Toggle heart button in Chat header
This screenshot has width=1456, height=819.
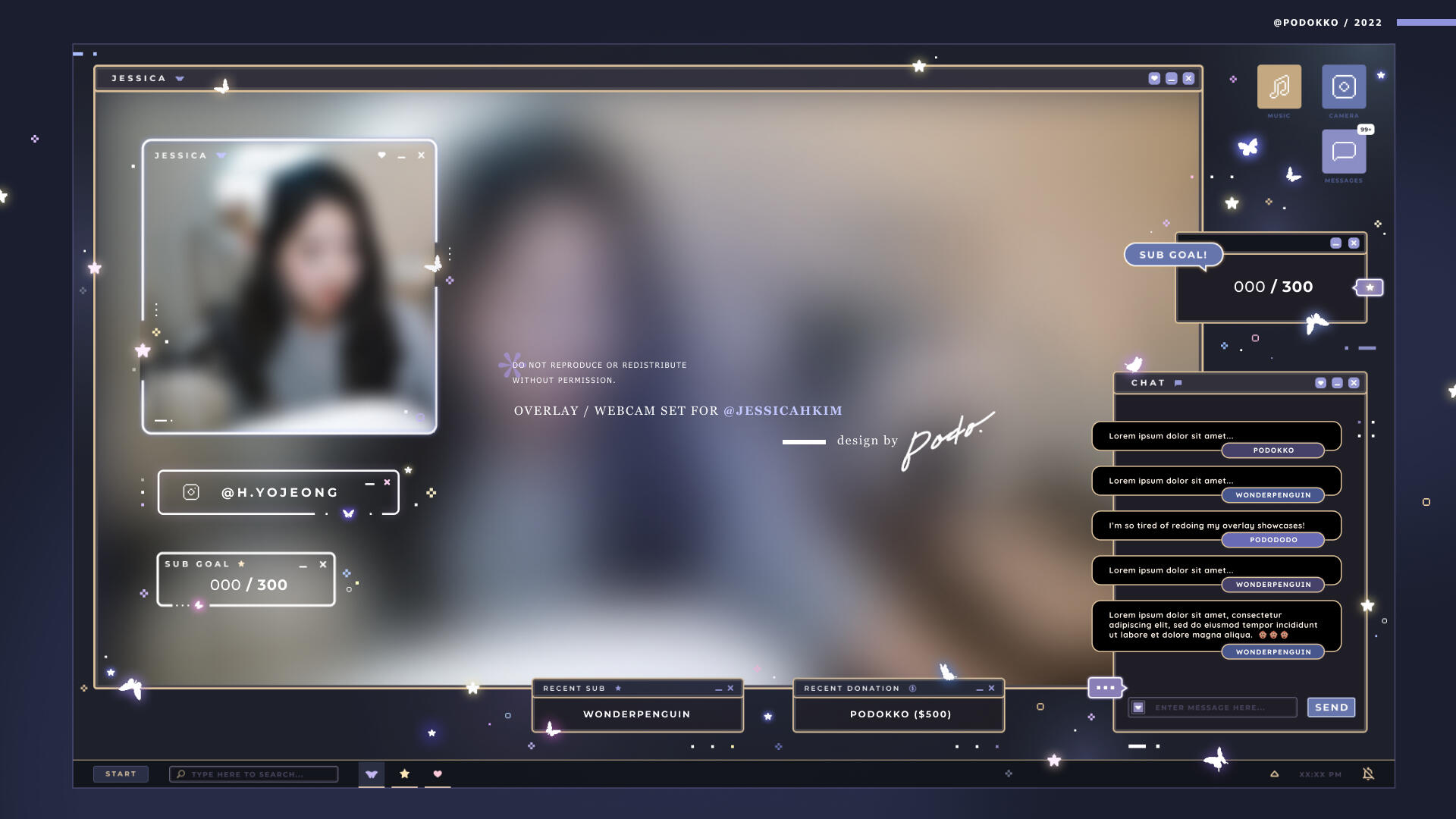point(1320,383)
